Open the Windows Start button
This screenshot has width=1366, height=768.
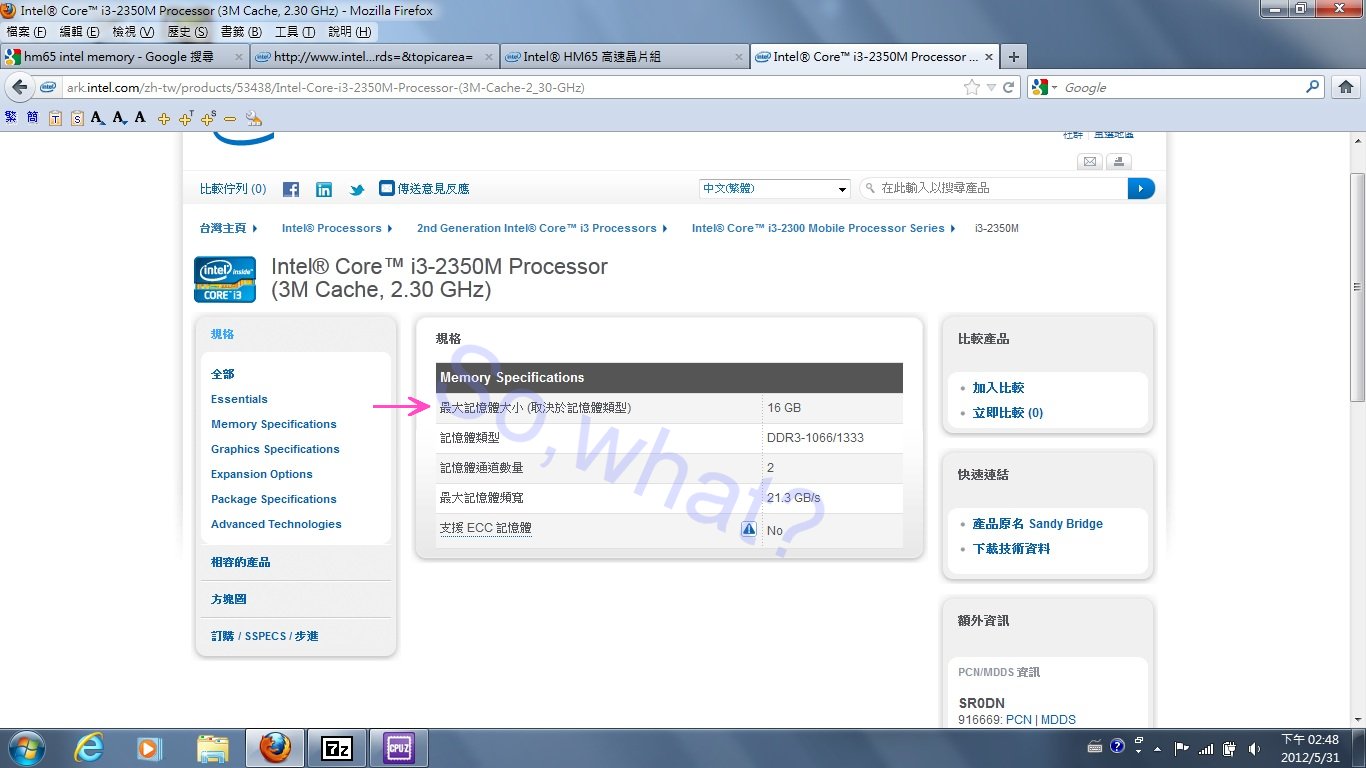coord(25,748)
